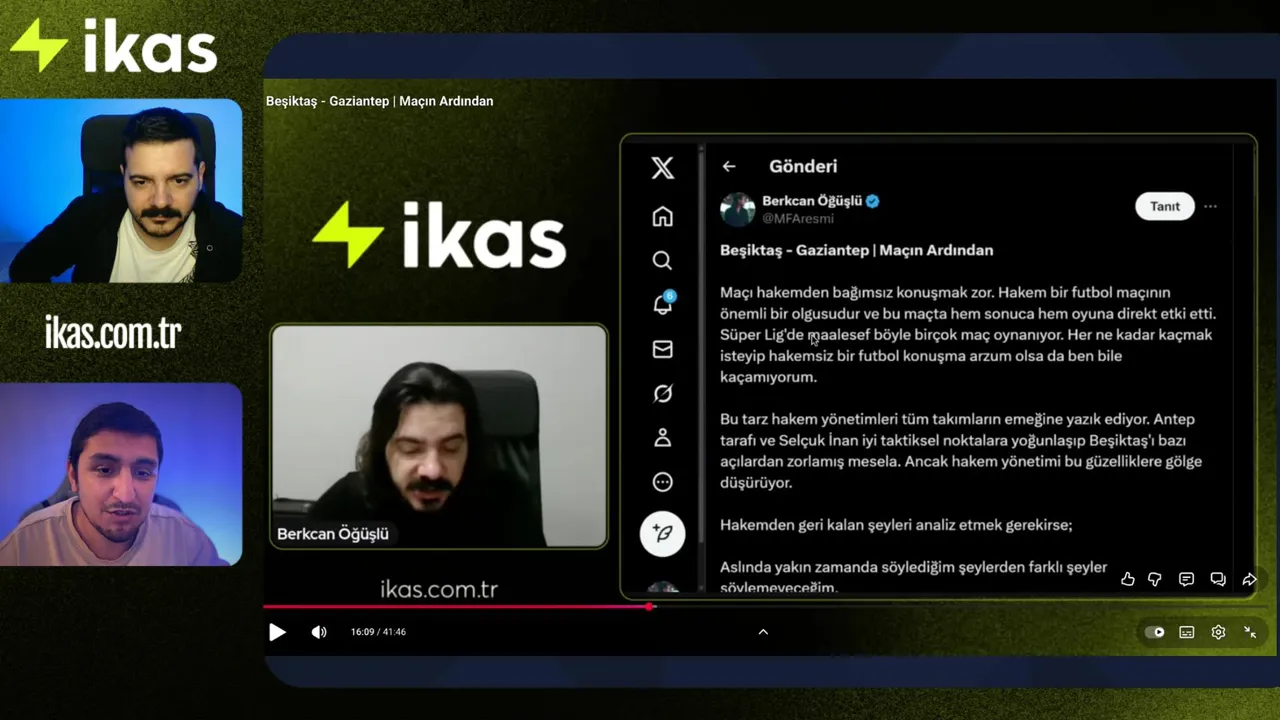Click the thumbs up like icon
The image size is (1280, 720).
[1128, 579]
